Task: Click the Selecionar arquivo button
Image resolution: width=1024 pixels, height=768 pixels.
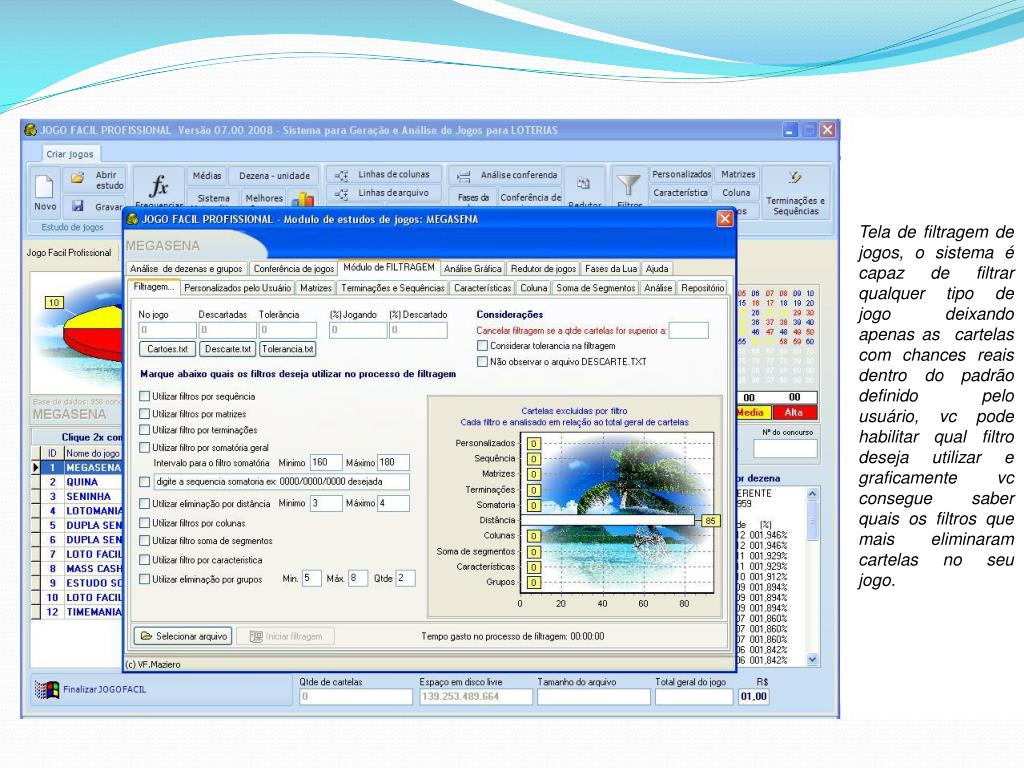Action: tap(183, 636)
